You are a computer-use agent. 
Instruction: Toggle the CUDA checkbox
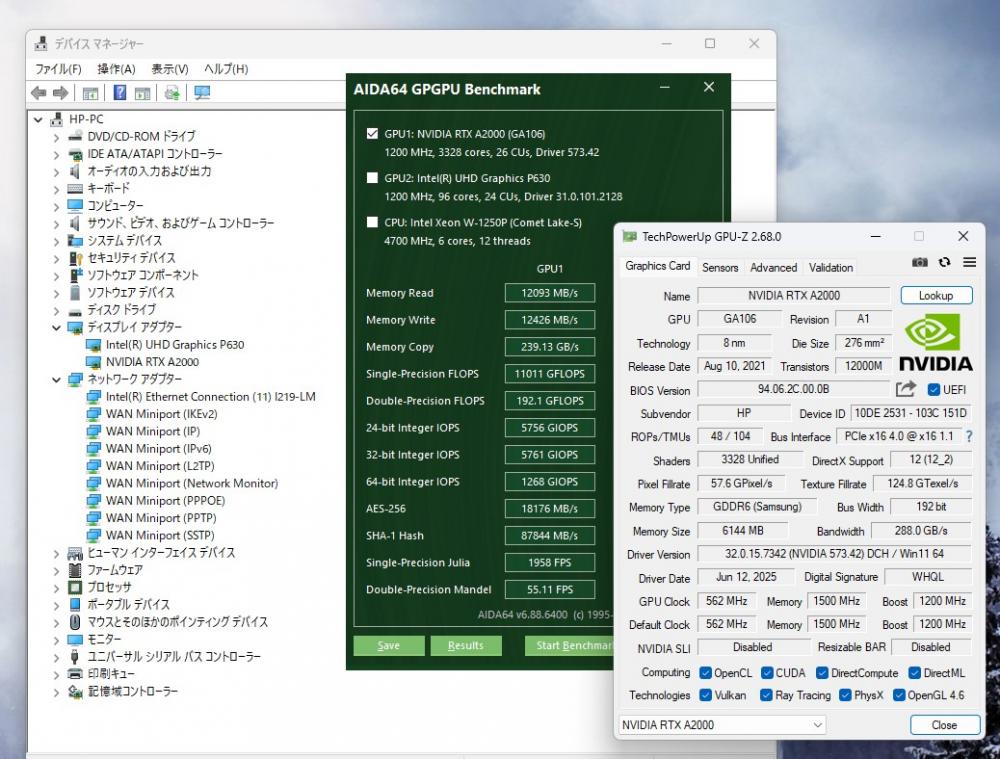coord(767,673)
